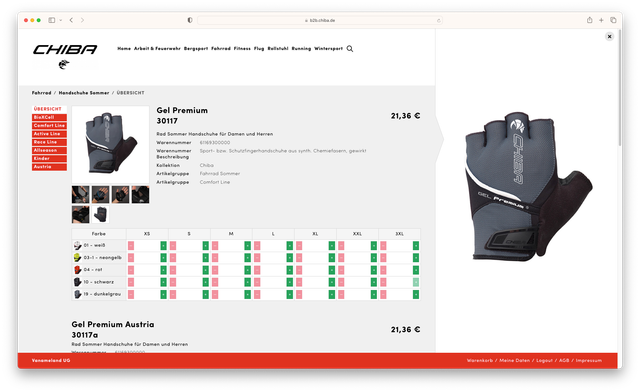Show tab overview icon in Safari

[x=613, y=20]
